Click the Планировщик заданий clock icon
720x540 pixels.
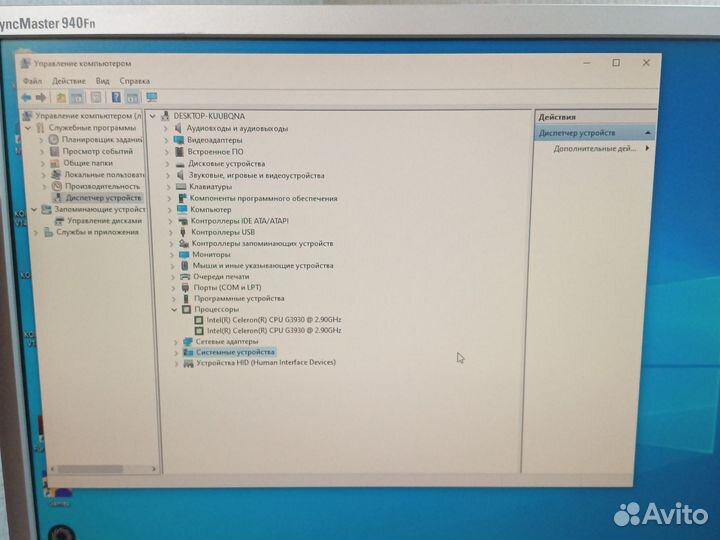tap(54, 139)
